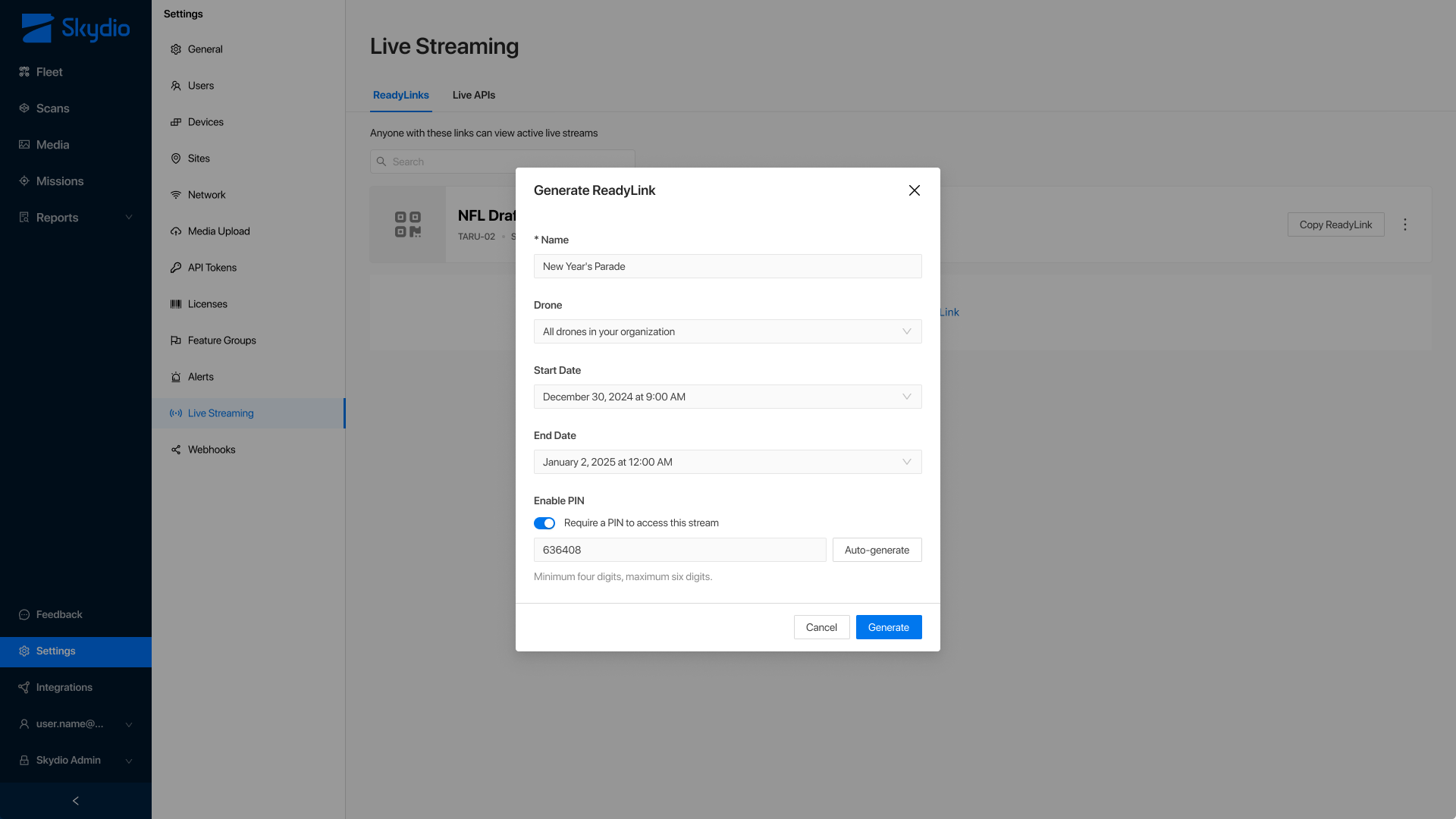Open the Drone selection dropdown

pyautogui.click(x=727, y=331)
